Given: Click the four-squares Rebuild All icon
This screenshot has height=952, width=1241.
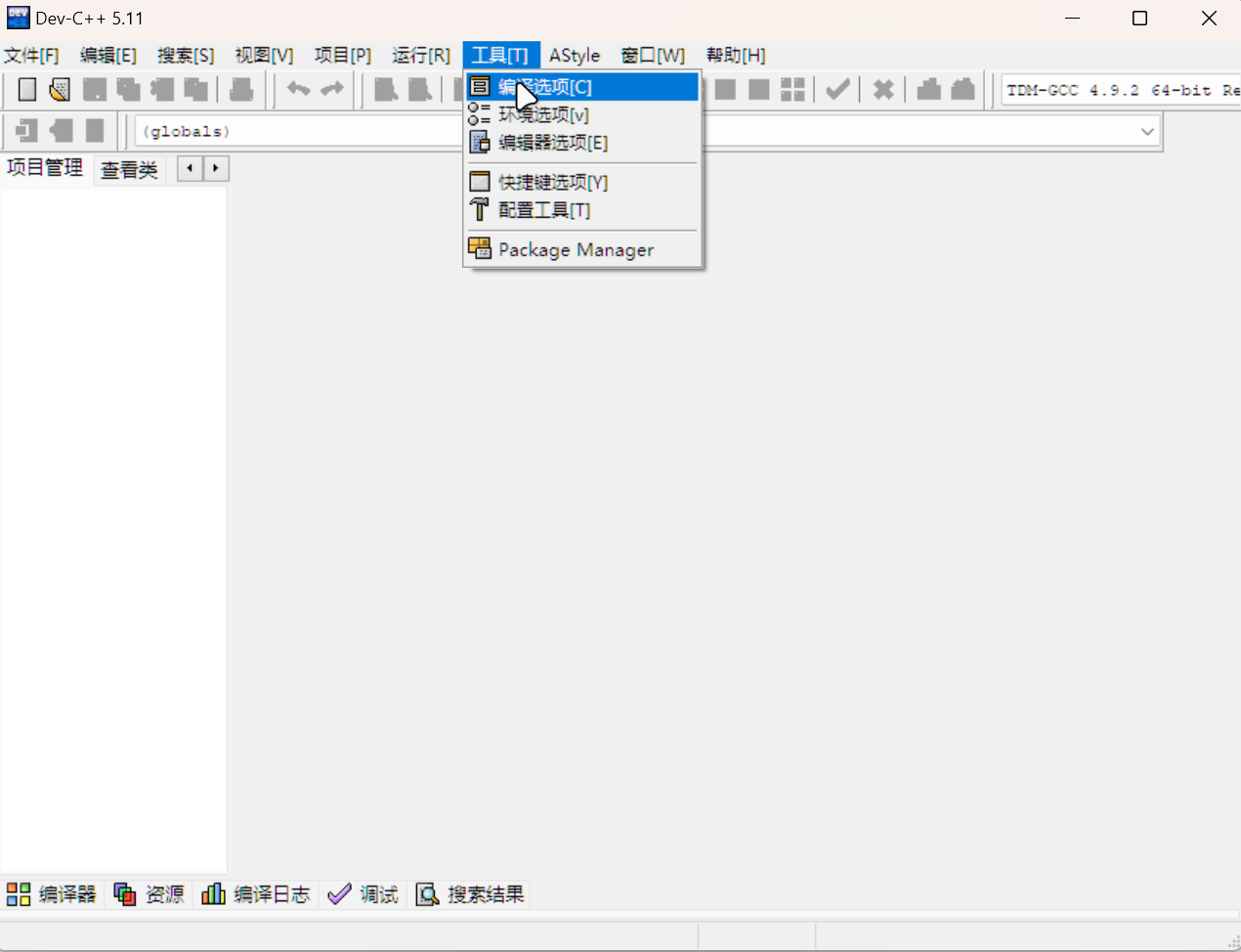Looking at the screenshot, I should pos(793,90).
